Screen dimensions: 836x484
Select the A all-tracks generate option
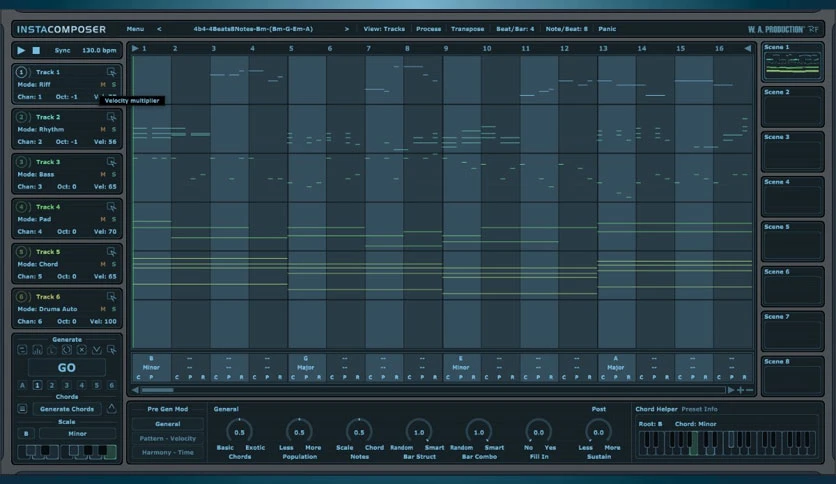tap(22, 385)
